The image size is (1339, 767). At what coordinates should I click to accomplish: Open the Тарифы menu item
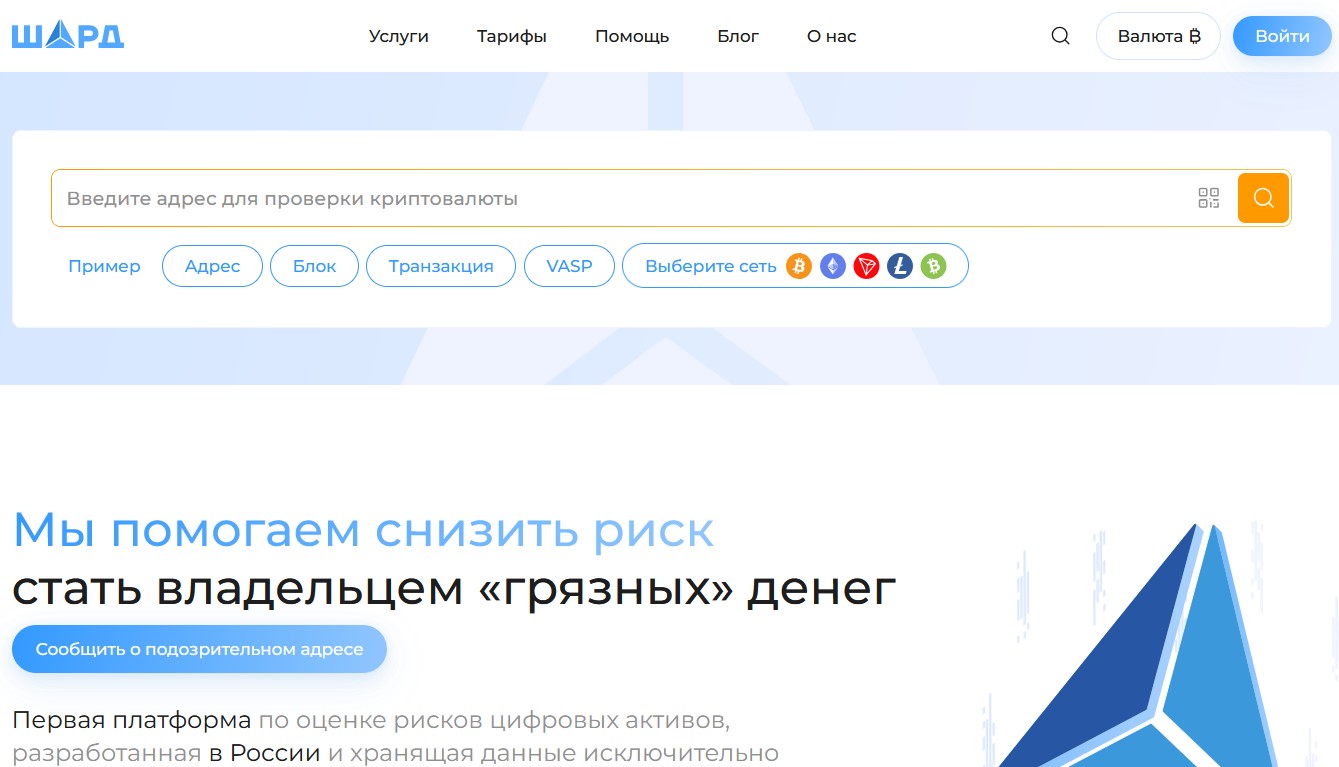(511, 35)
